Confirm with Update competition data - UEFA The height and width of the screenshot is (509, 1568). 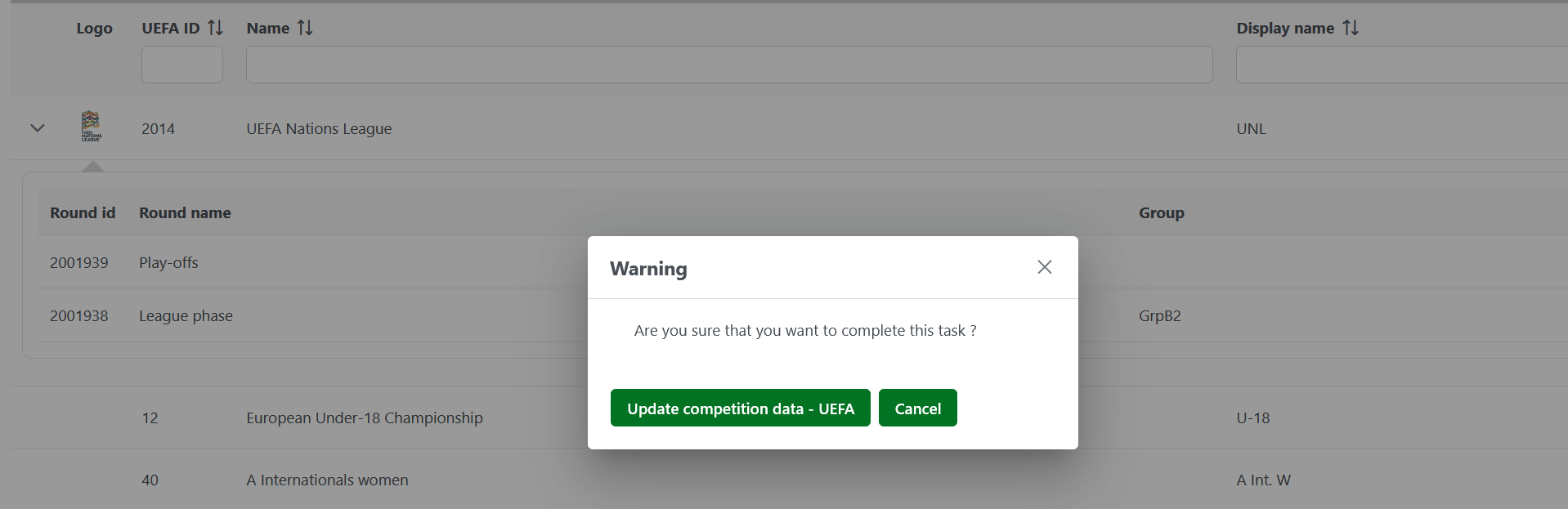point(740,408)
